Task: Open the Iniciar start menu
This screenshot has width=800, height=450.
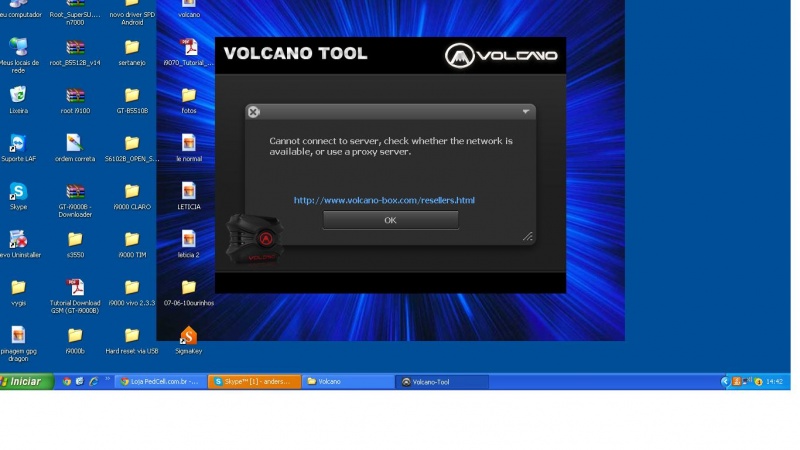Action: point(26,381)
